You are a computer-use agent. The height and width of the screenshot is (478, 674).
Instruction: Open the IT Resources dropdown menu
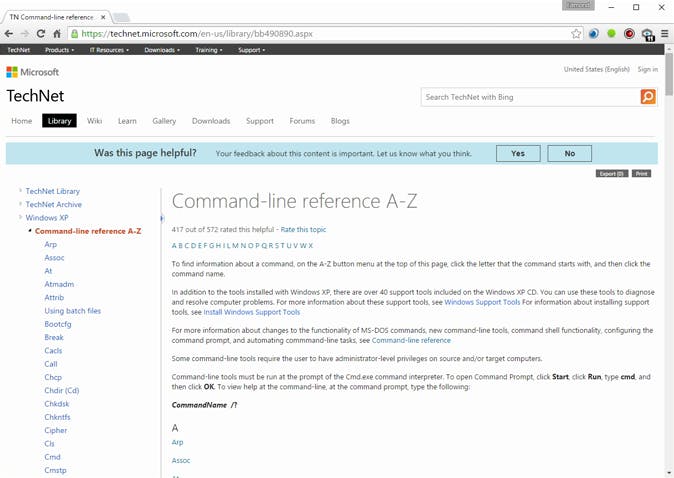coord(109,50)
